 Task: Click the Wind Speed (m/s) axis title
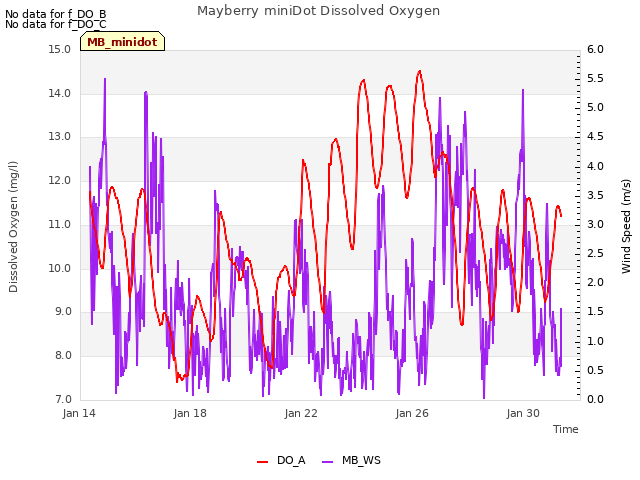click(x=626, y=226)
